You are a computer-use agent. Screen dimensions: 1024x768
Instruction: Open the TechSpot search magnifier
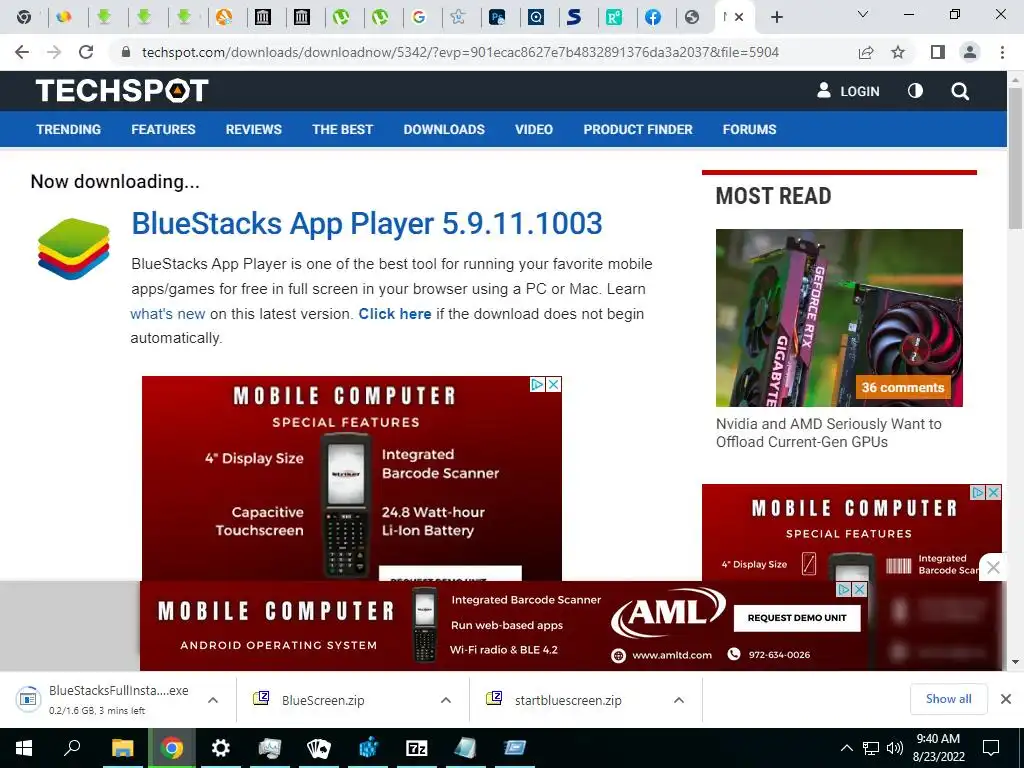[959, 91]
